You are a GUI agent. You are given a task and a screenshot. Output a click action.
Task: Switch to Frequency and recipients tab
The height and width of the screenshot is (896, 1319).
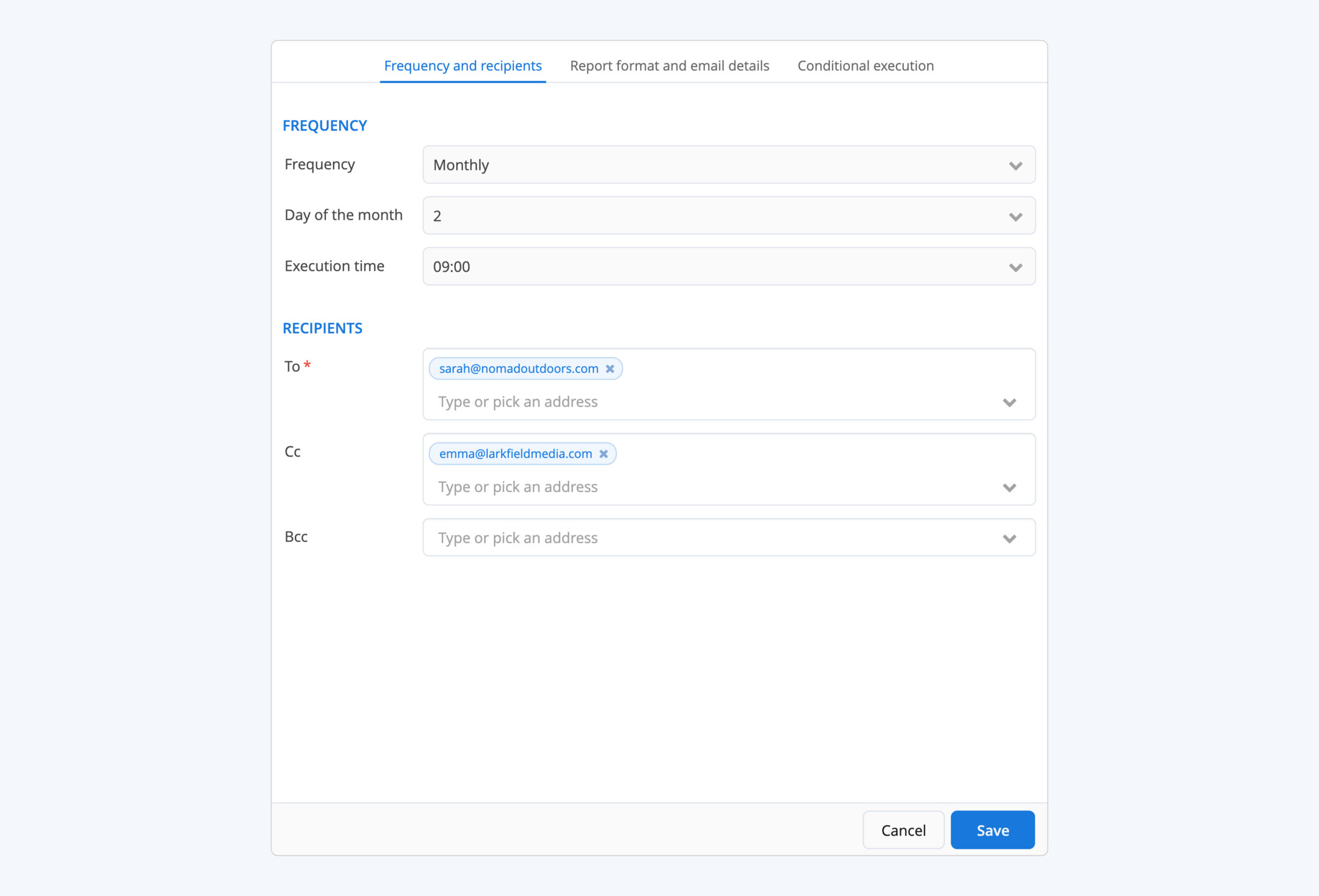pyautogui.click(x=463, y=66)
